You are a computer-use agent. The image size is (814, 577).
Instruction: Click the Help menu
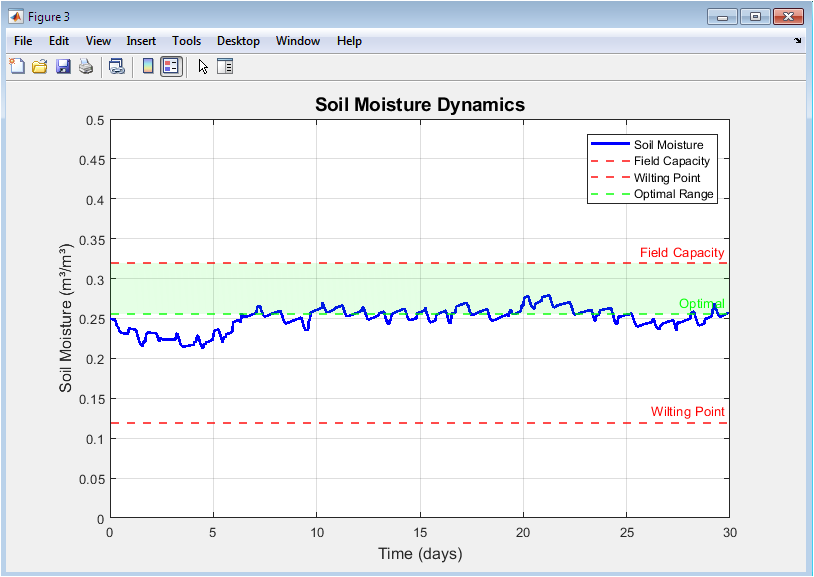coord(349,41)
